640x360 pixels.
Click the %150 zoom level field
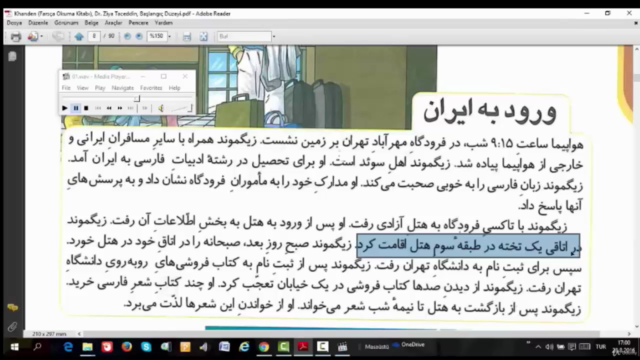[x=157, y=36]
